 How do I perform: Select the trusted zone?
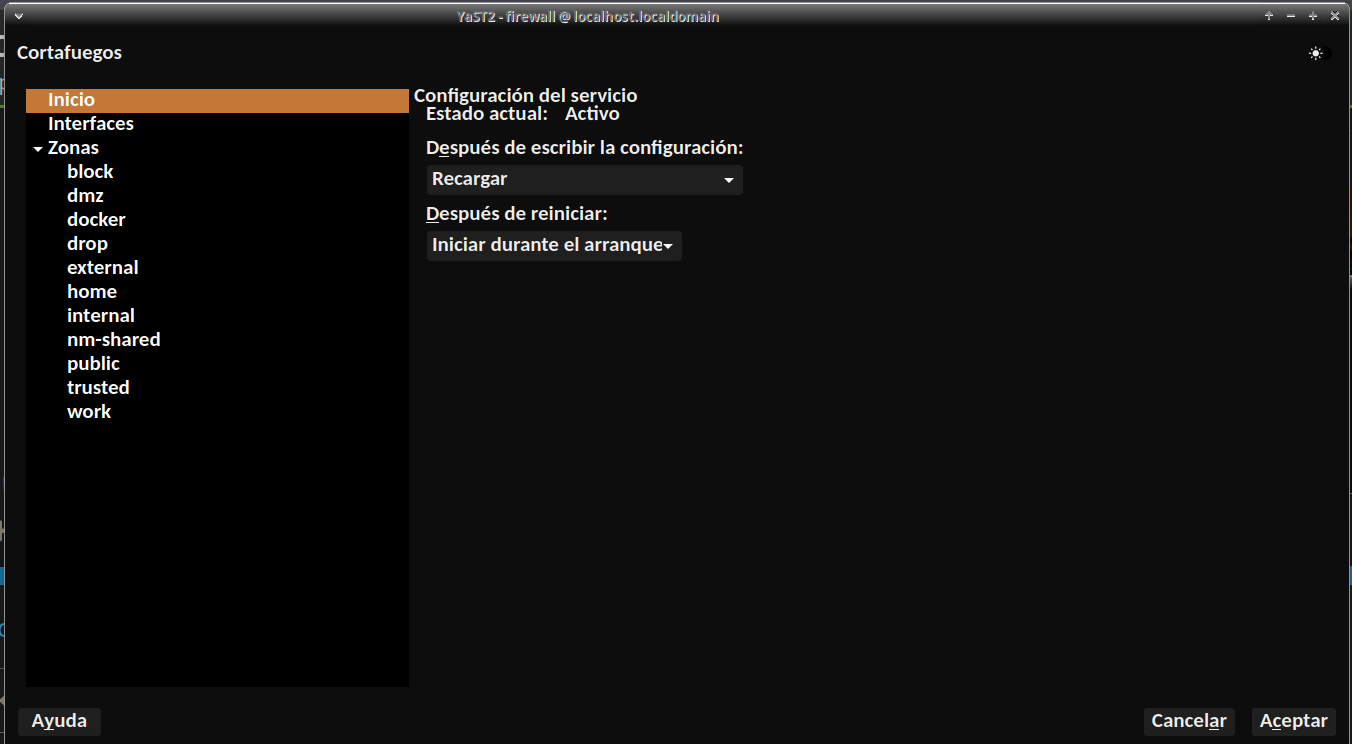(98, 388)
